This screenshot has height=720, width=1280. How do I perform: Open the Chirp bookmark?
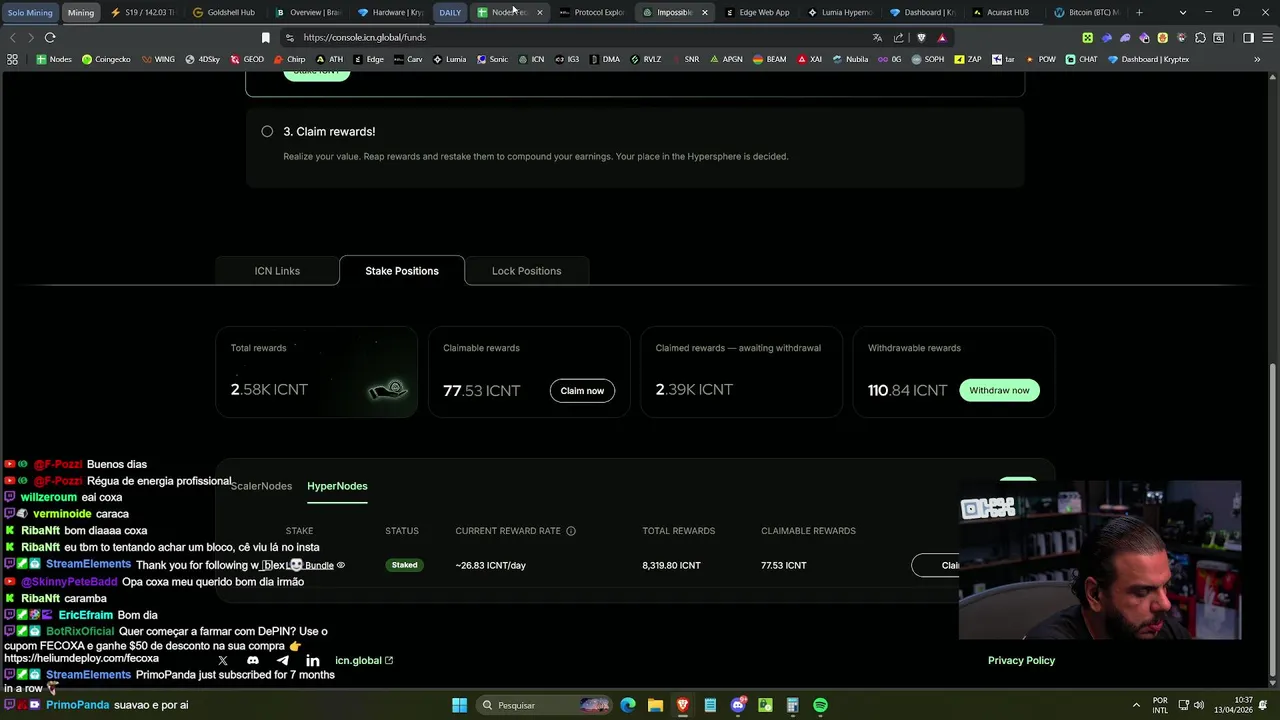(289, 59)
